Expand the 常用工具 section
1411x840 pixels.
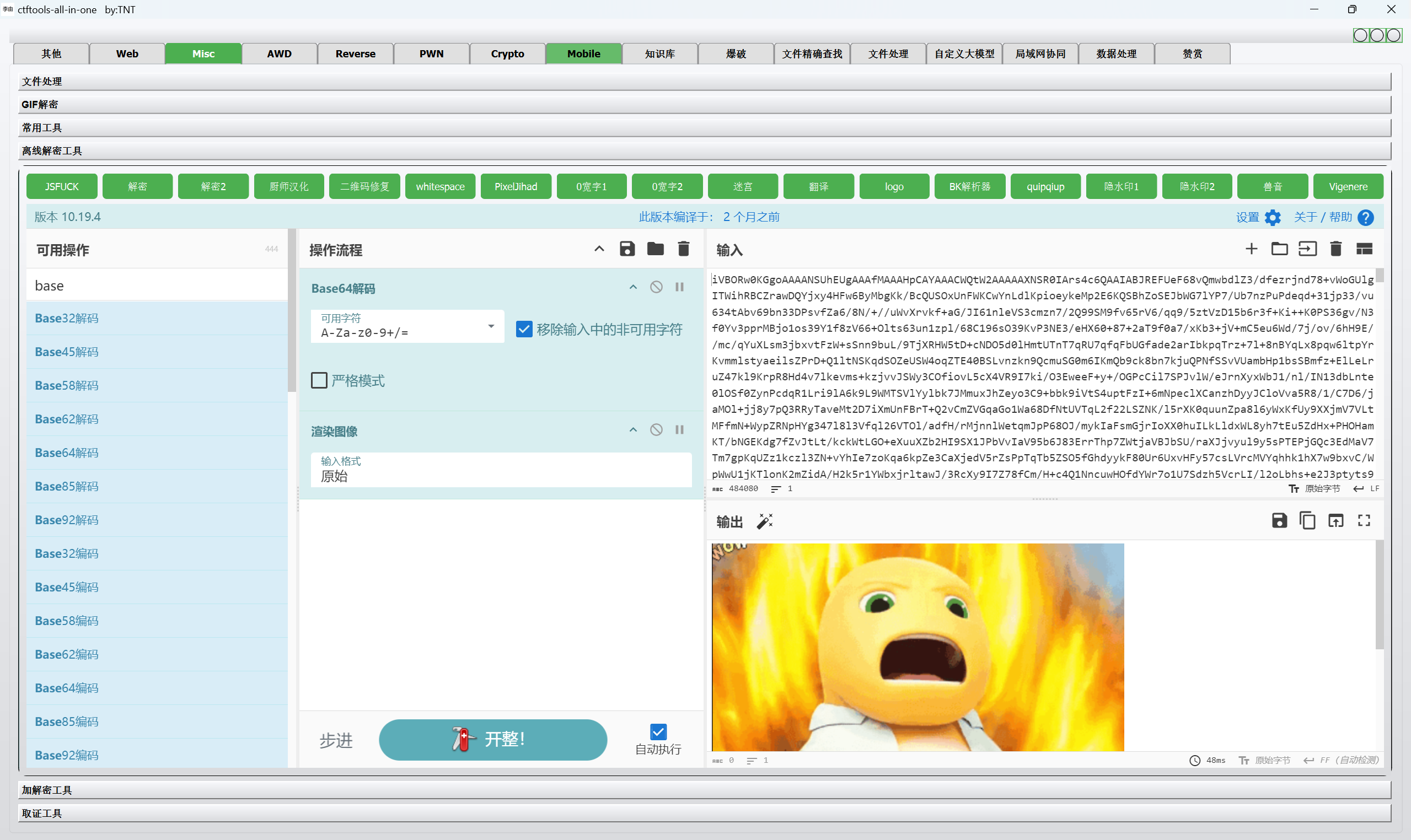[704, 128]
